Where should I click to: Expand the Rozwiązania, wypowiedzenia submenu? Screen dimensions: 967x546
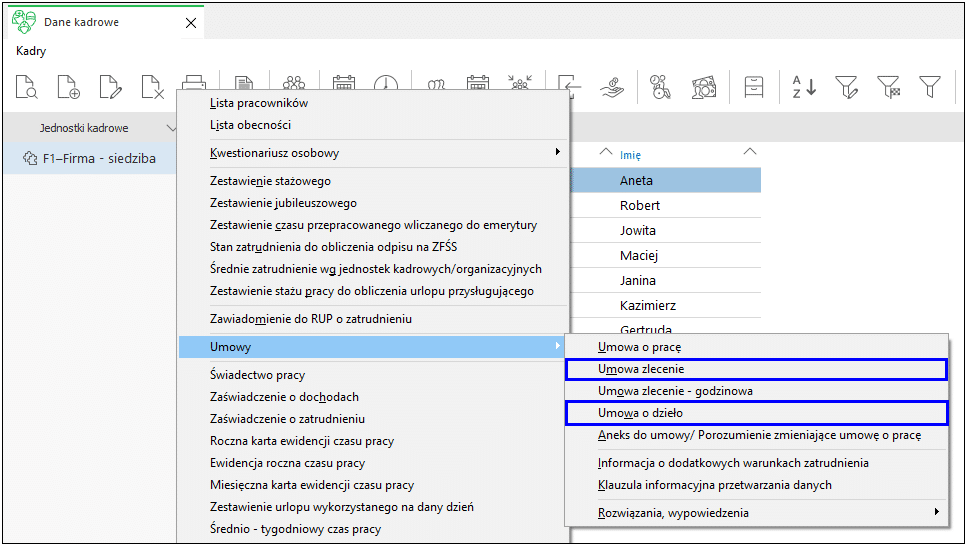click(756, 513)
